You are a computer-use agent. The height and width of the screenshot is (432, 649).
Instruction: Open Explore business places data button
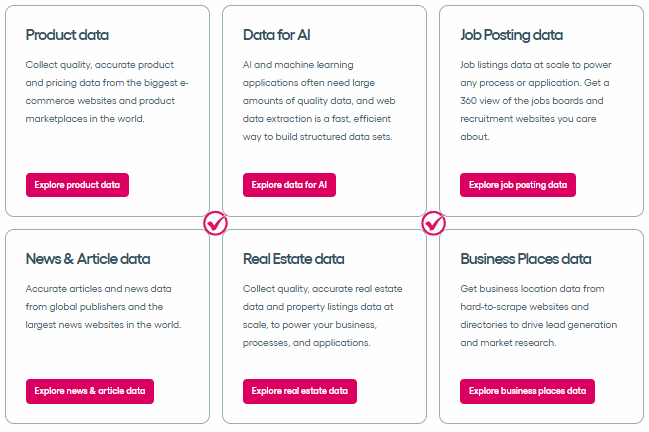coord(527,391)
